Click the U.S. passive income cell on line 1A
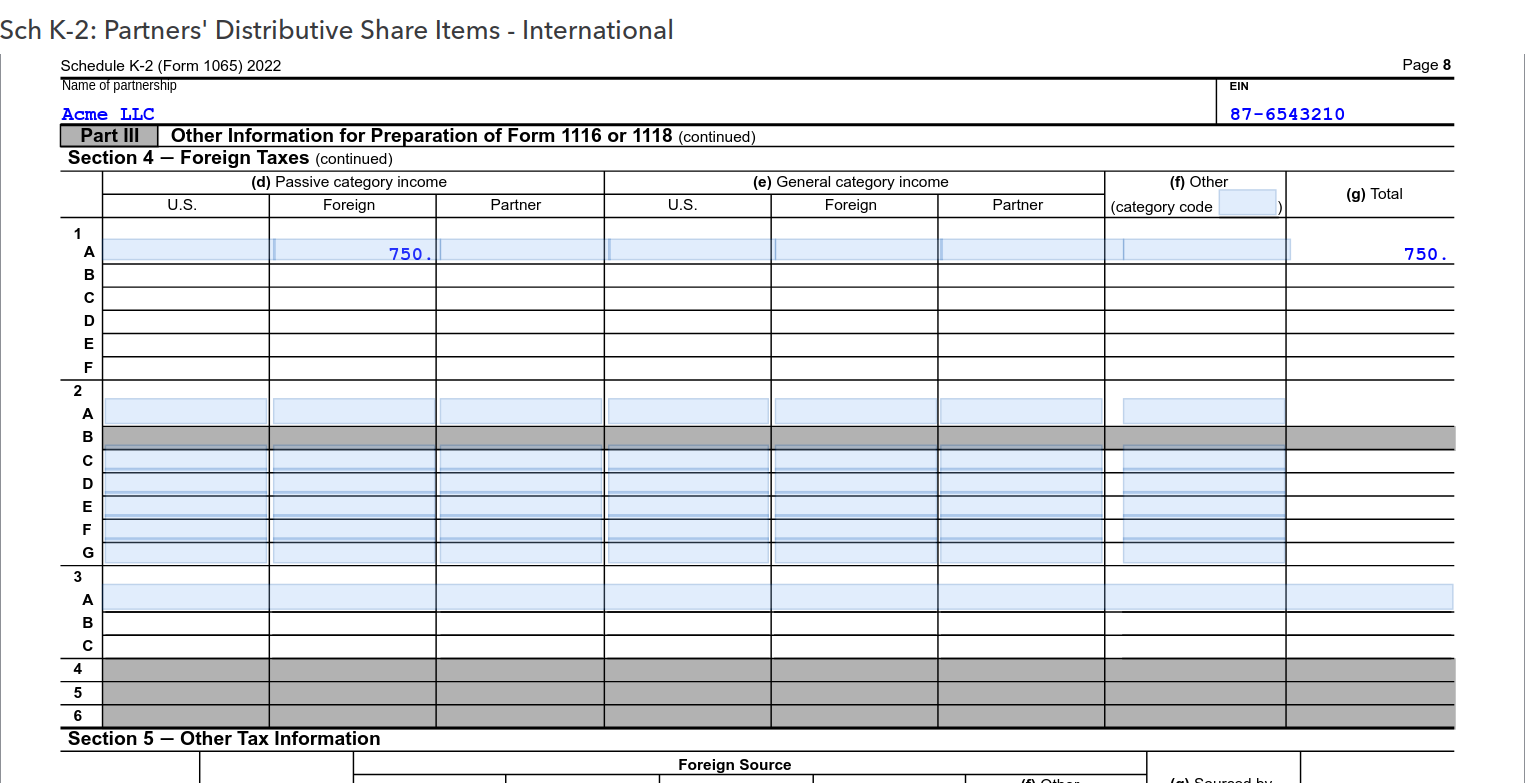The height and width of the screenshot is (783, 1525). 185,249
